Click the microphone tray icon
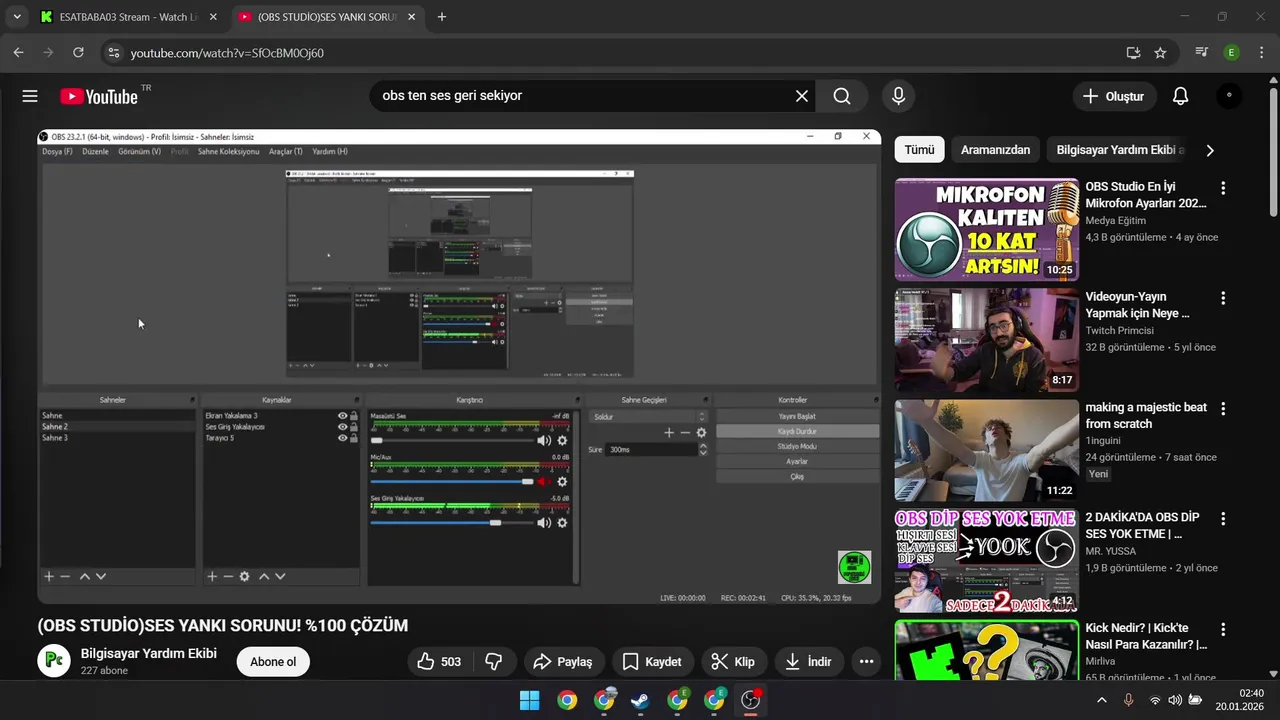1280x720 pixels. tap(1128, 700)
